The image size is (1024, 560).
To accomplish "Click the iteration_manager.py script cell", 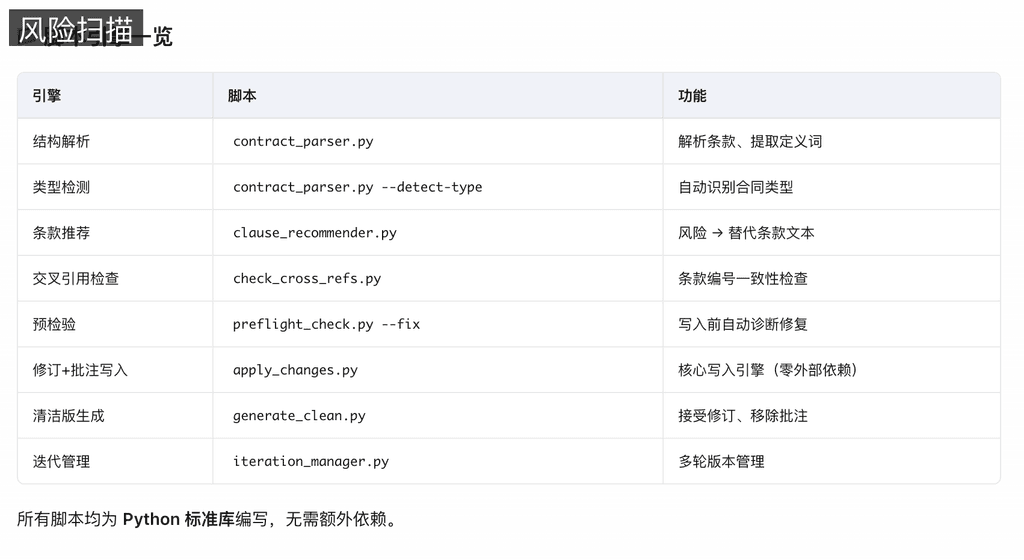I will coord(310,462).
